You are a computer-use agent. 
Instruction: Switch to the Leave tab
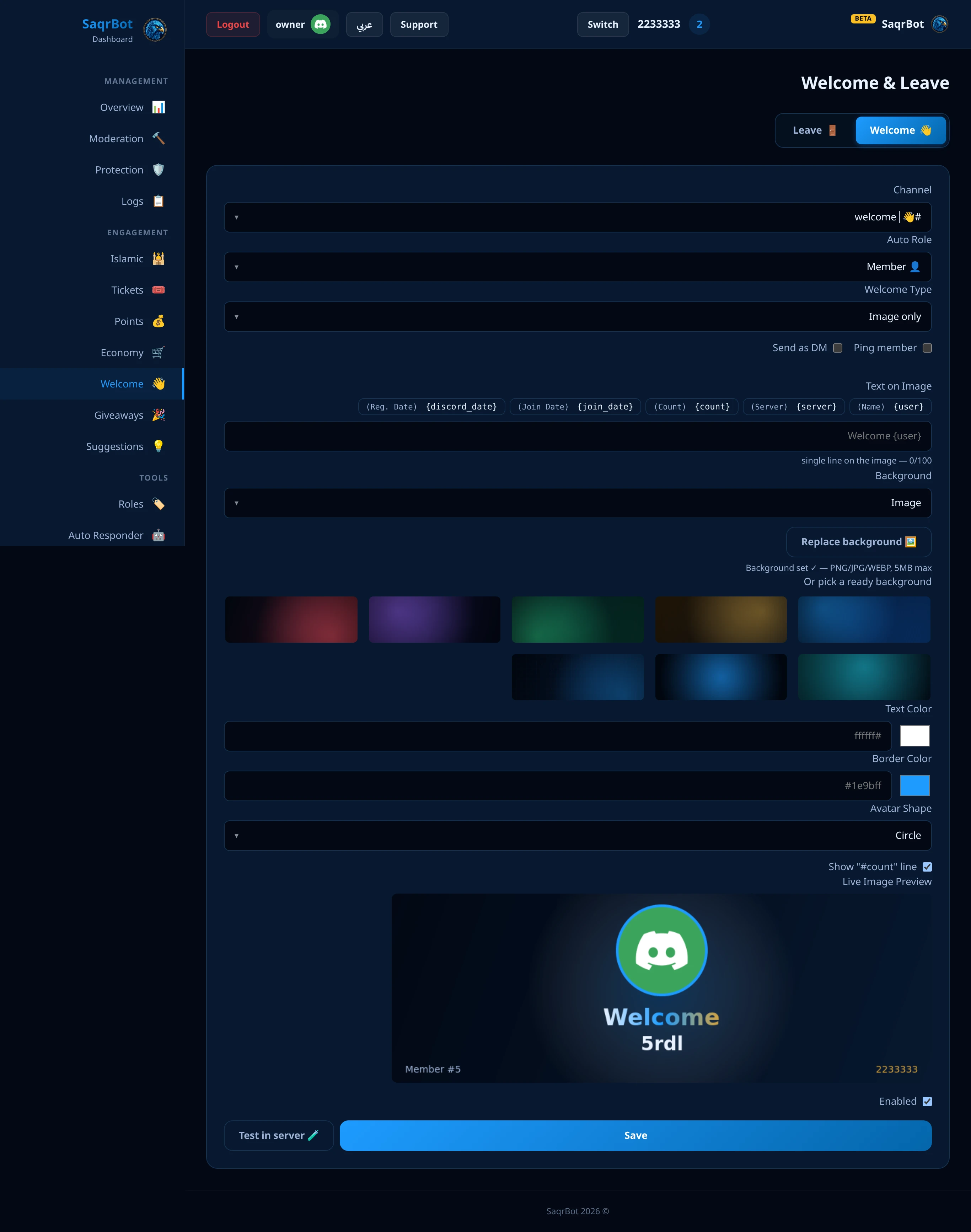[815, 130]
